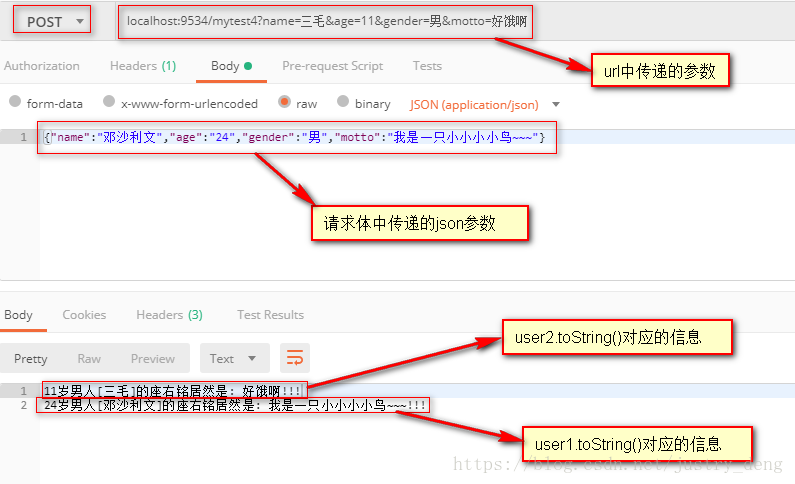Choose the x-www-form-urlencoded body option
This screenshot has height=484, width=795.
pyautogui.click(x=109, y=101)
